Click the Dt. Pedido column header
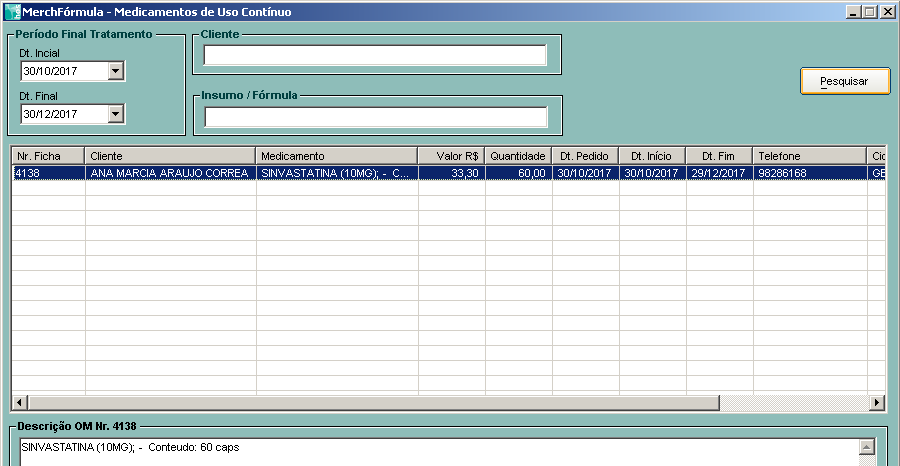Screen dimensions: 900x466 click(x=585, y=156)
